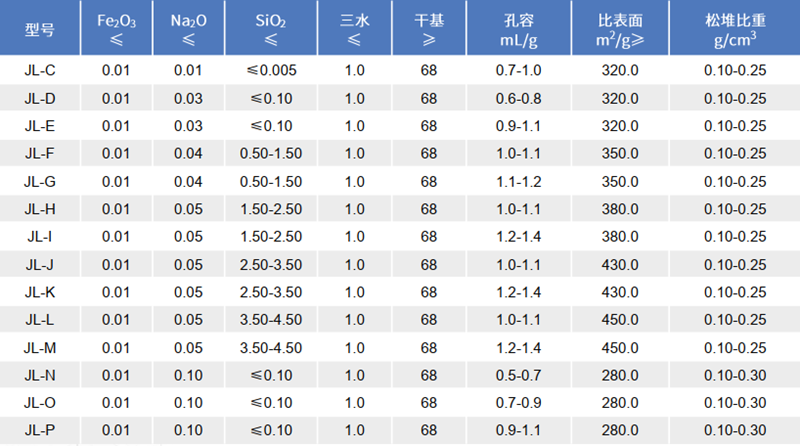Click the 型号 column header
Image resolution: width=800 pixels, height=446 pixels.
point(39,29)
